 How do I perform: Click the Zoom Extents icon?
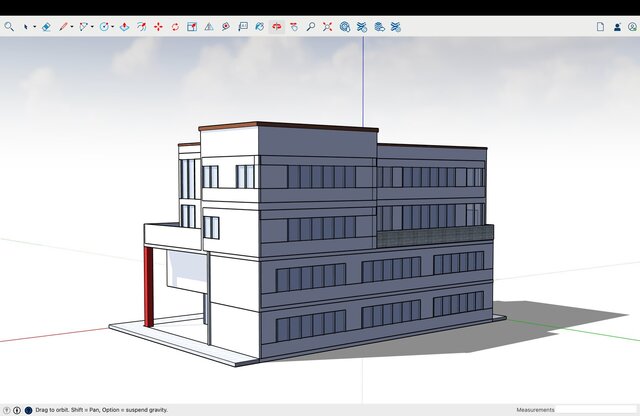327,27
